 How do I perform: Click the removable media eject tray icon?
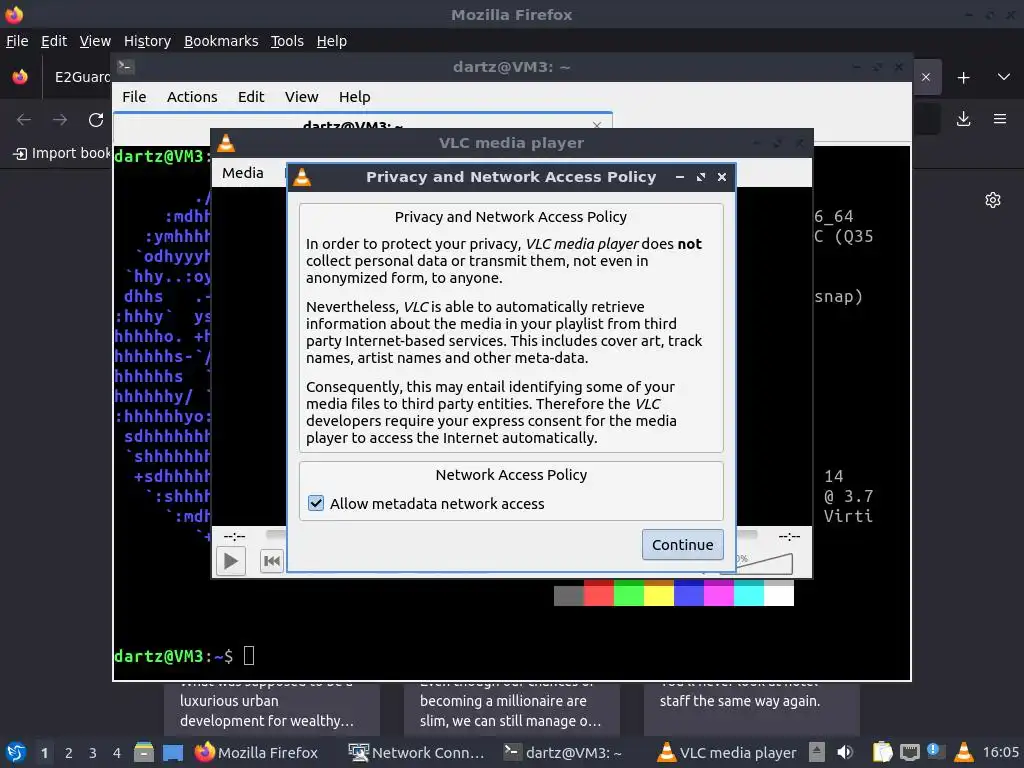click(x=817, y=752)
